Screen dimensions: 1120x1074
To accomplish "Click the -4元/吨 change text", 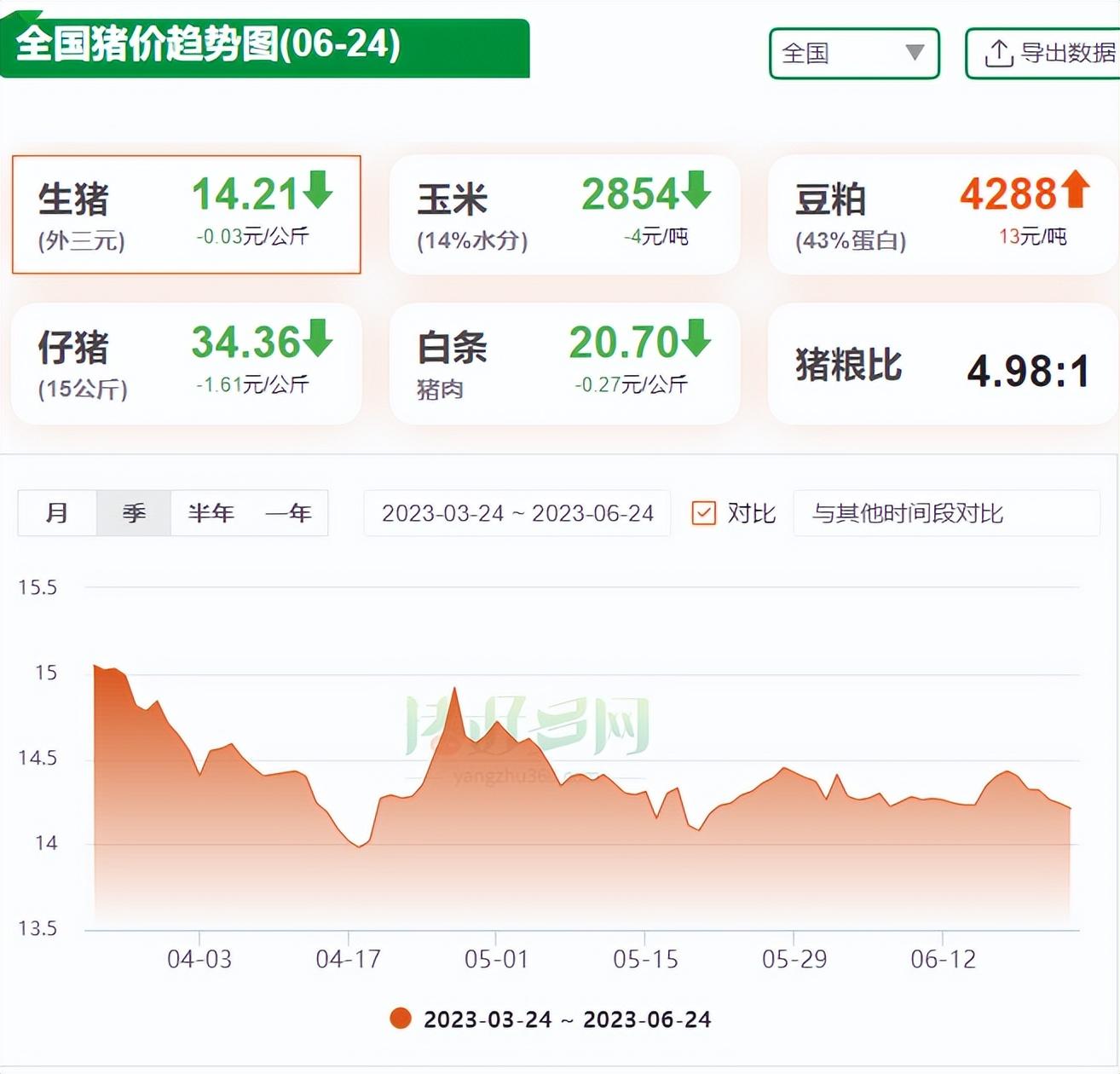I will tap(655, 236).
